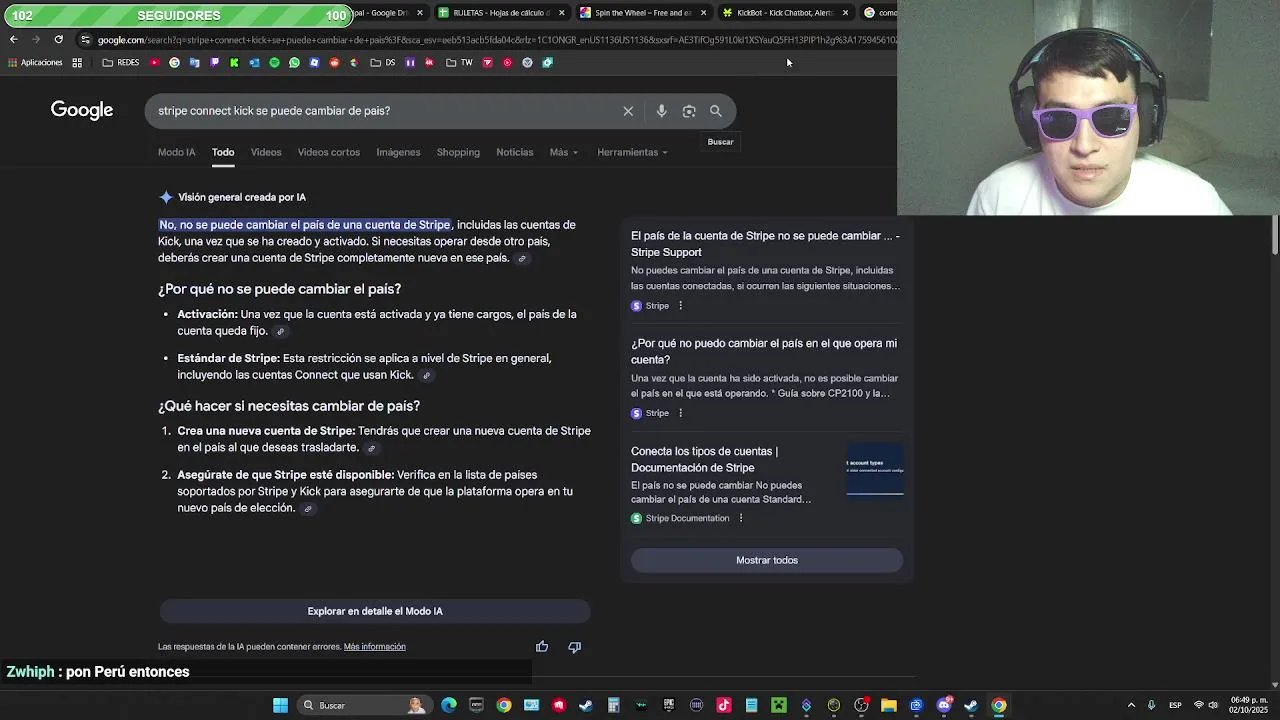This screenshot has height=720, width=1280.
Task: Click the page vertical scrollbar
Action: point(1275,235)
